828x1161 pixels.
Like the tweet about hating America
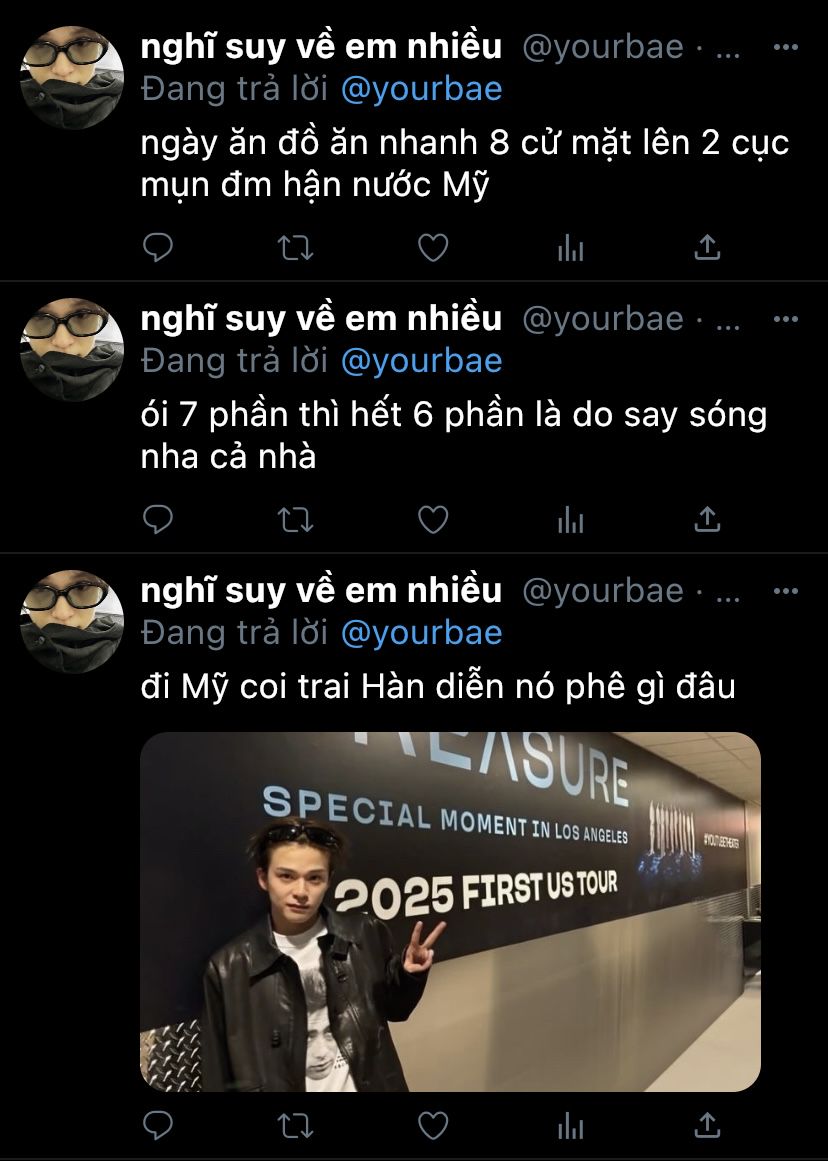433,247
